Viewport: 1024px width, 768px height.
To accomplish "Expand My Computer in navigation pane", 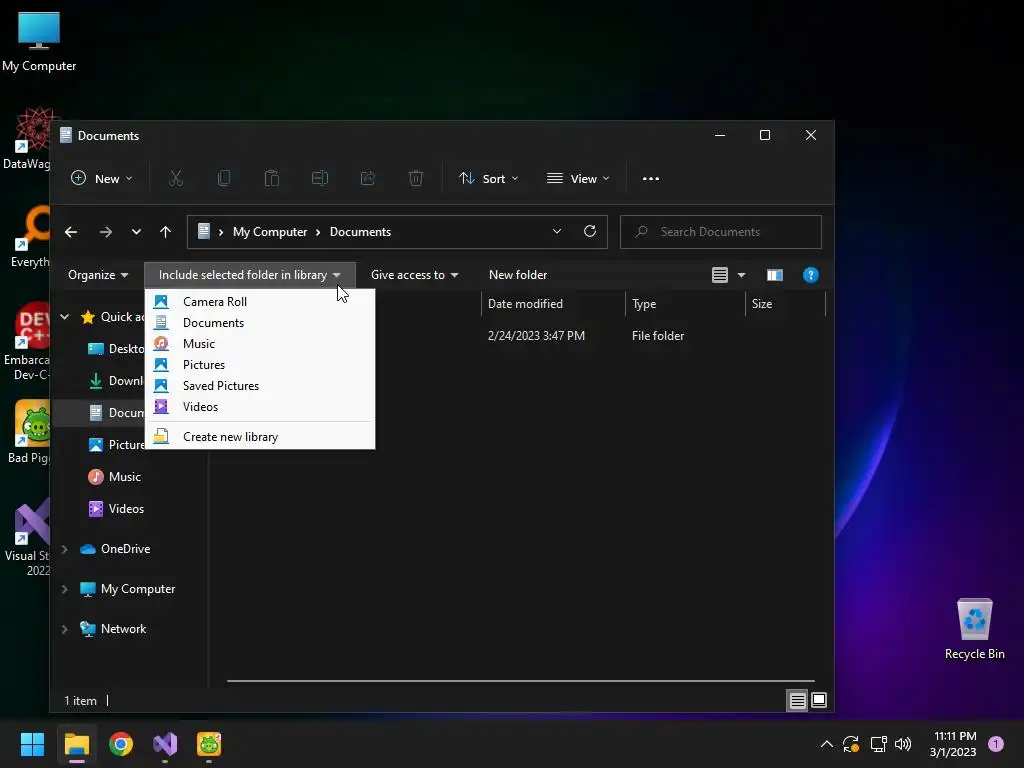I will point(65,589).
